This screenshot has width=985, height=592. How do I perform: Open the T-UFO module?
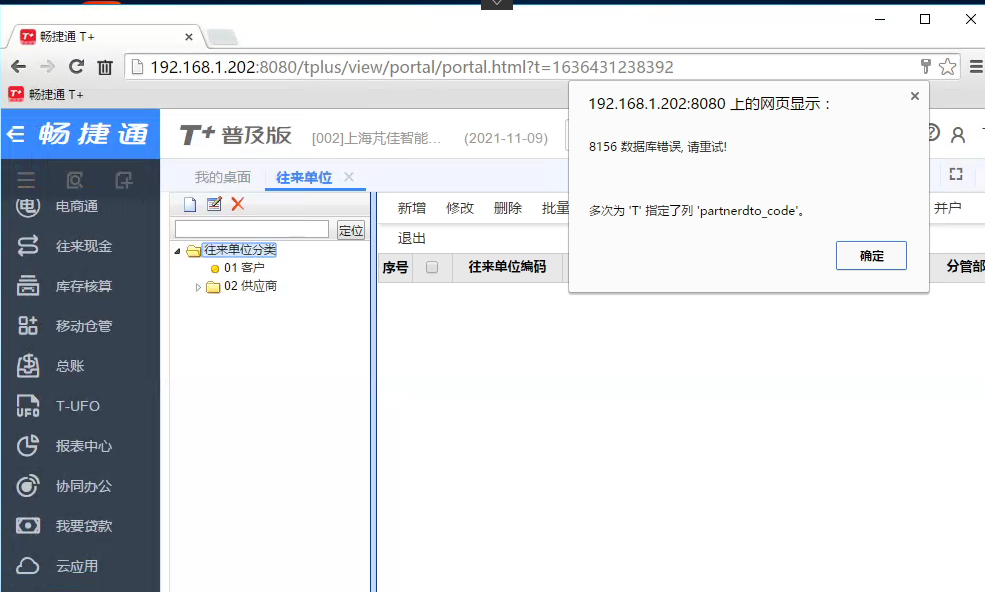pos(77,406)
